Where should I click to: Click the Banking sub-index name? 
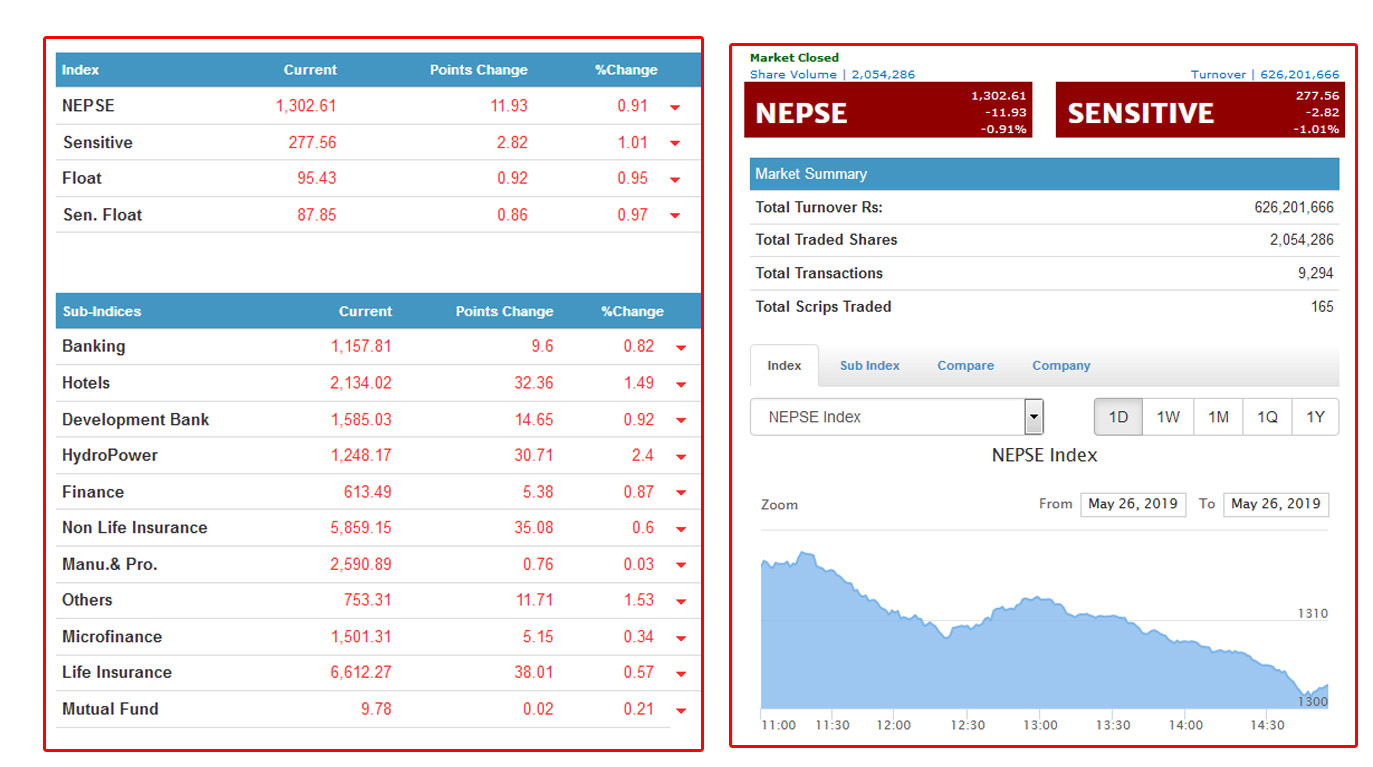[94, 346]
